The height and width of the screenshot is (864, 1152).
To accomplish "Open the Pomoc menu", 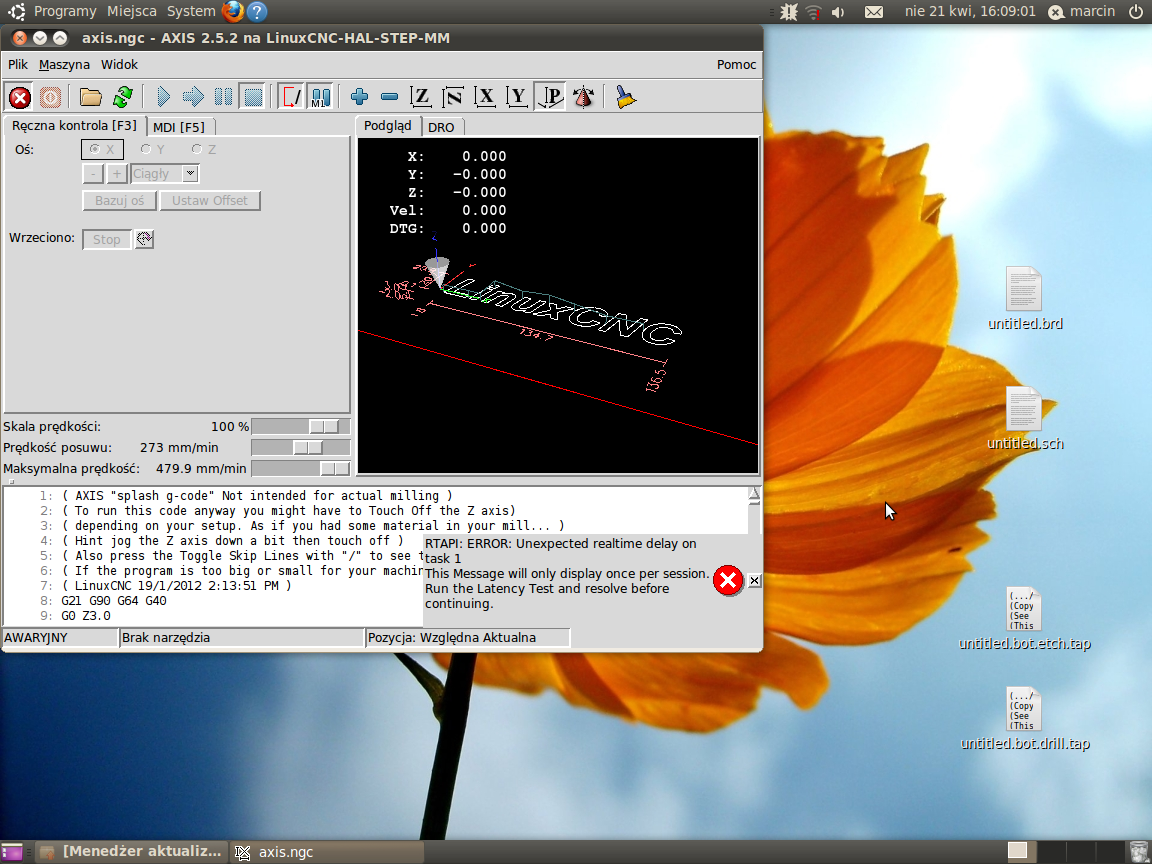I will click(x=736, y=65).
